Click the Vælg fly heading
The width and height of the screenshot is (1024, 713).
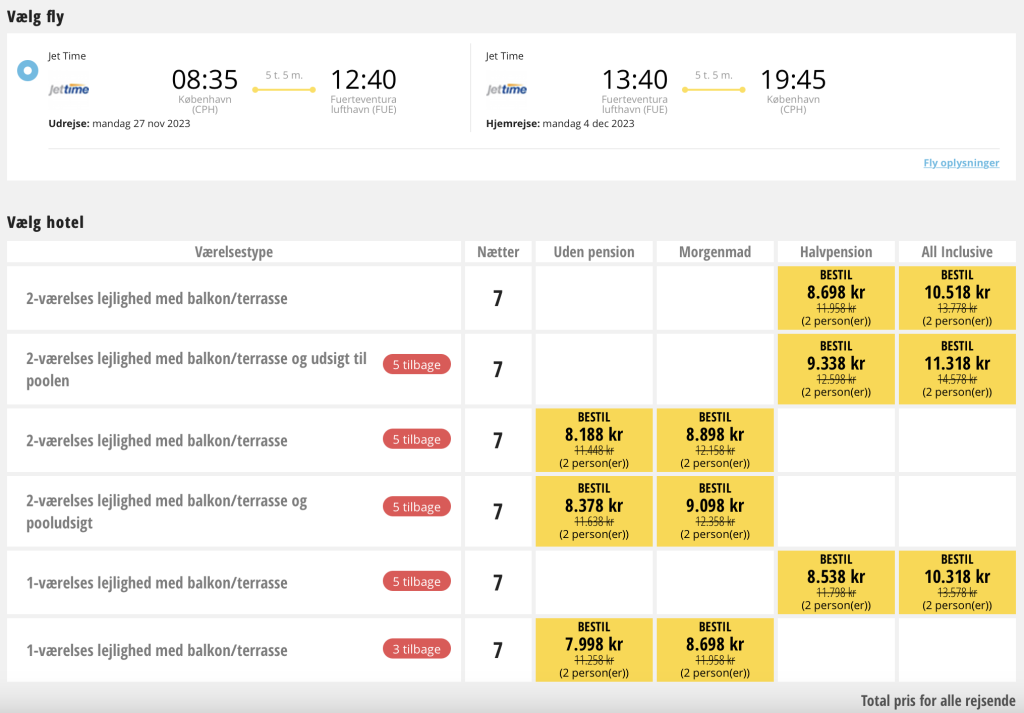(x=36, y=17)
